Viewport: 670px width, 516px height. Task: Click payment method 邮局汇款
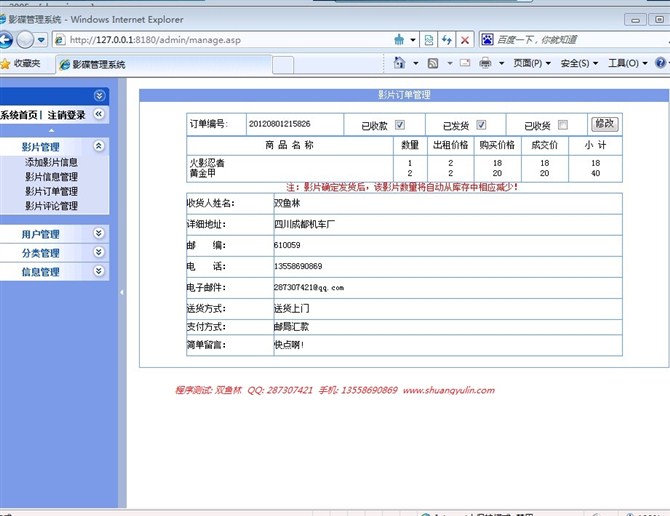tap(291, 327)
